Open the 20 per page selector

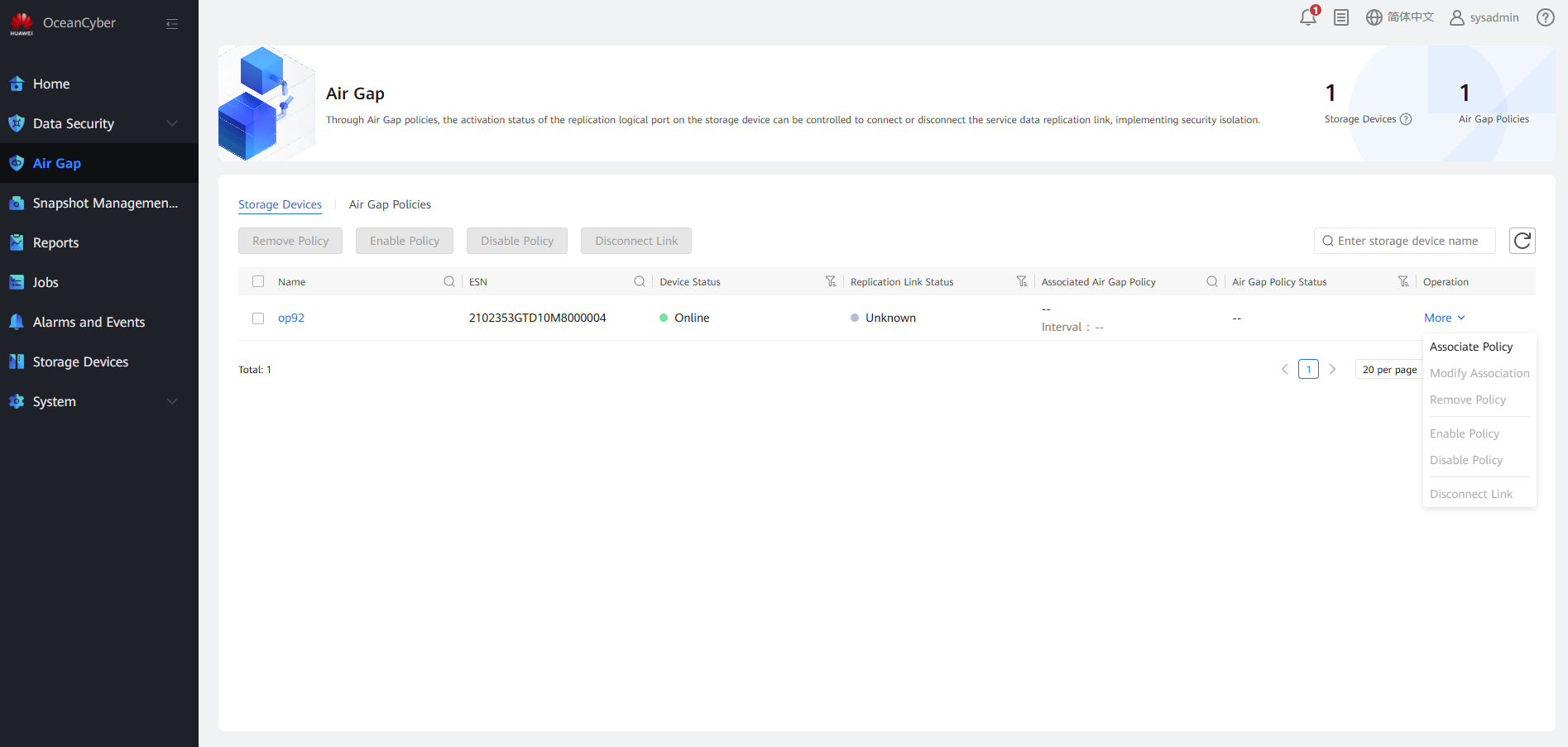[x=1389, y=370]
